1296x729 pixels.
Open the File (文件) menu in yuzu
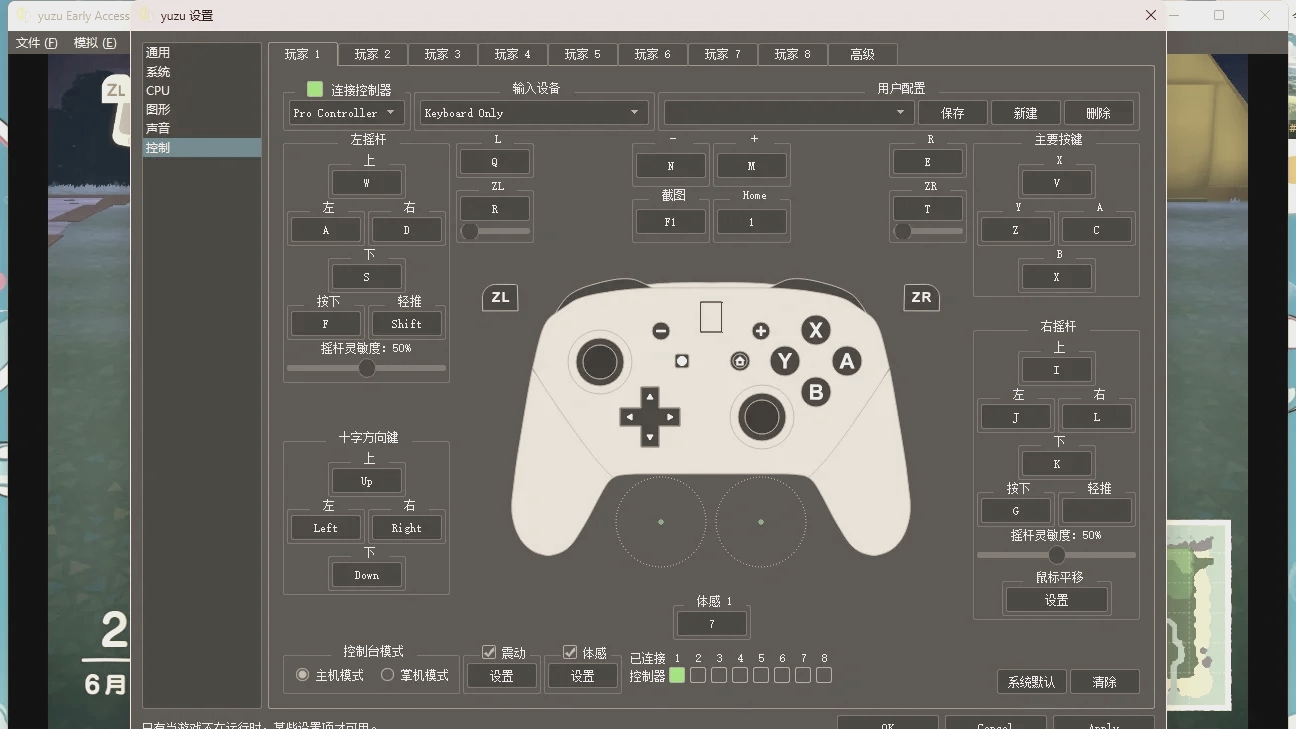[x=37, y=43]
